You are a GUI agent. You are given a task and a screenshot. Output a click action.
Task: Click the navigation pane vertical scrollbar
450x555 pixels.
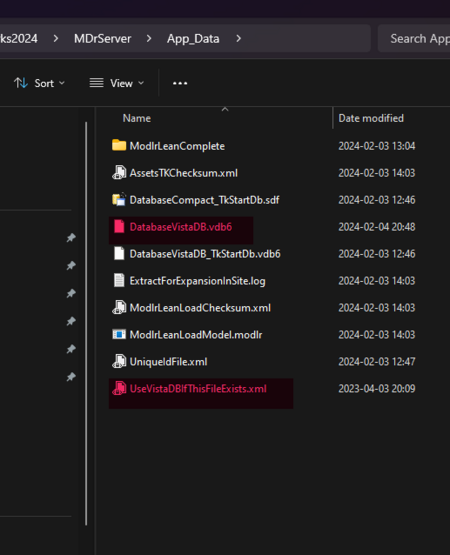[86, 322]
